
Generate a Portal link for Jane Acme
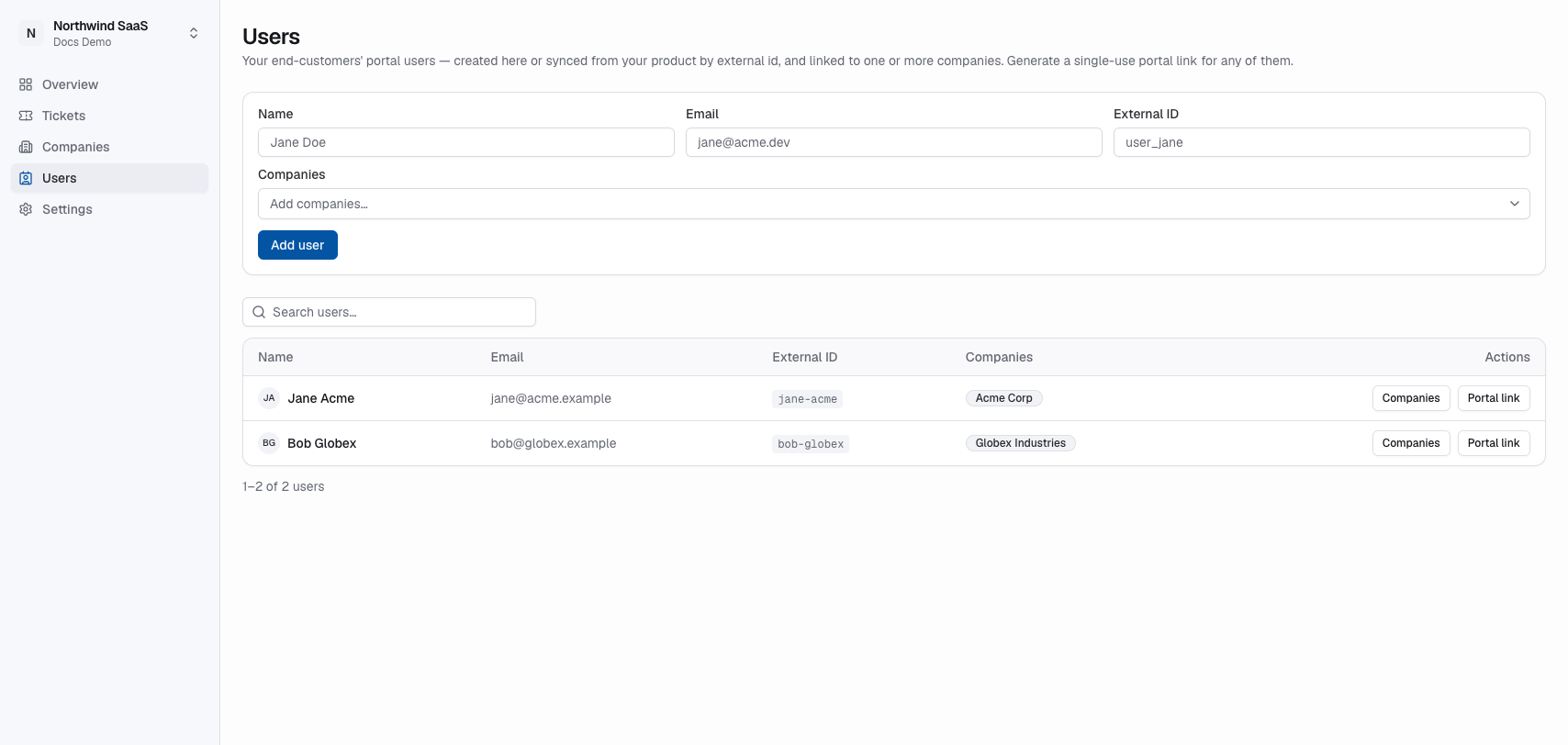(x=1494, y=398)
